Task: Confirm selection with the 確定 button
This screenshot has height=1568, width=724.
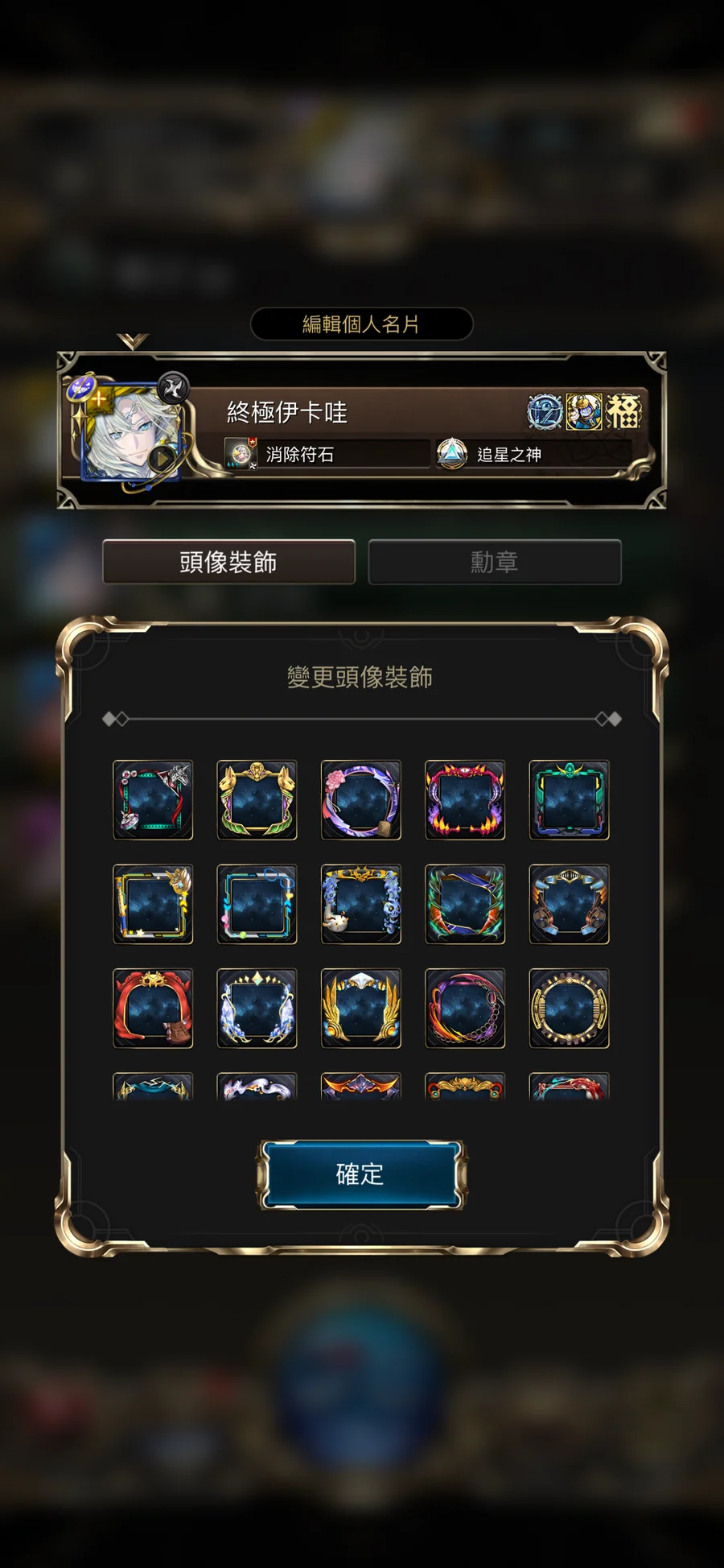Action: pyautogui.click(x=361, y=1174)
